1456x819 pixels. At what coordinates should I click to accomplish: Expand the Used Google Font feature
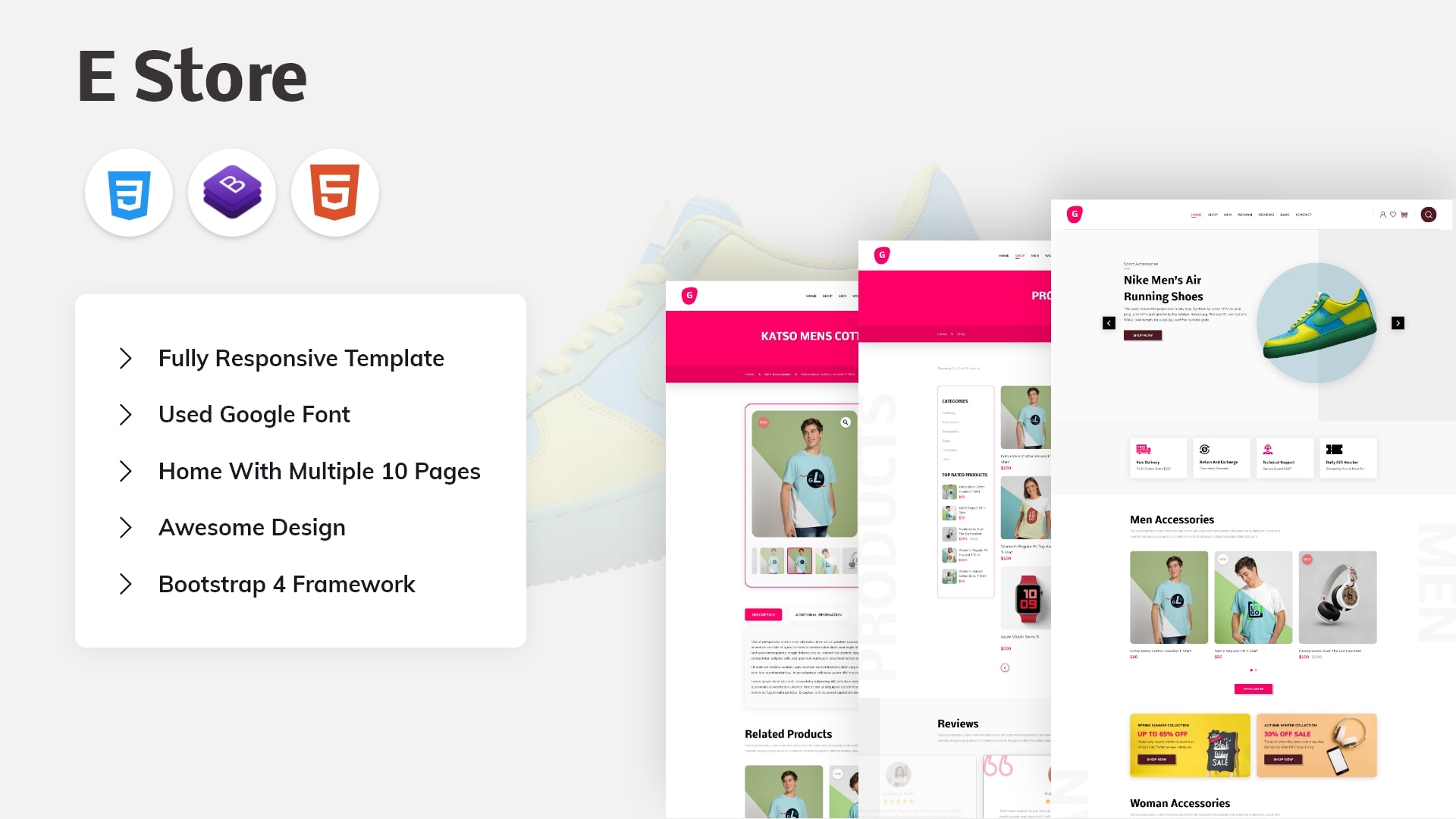[x=125, y=414]
